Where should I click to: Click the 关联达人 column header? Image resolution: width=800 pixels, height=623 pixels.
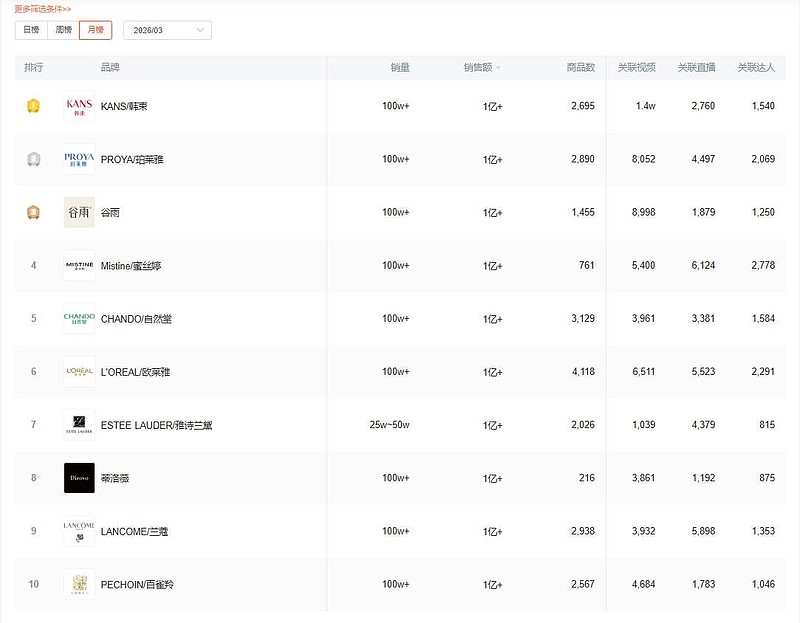[x=756, y=68]
